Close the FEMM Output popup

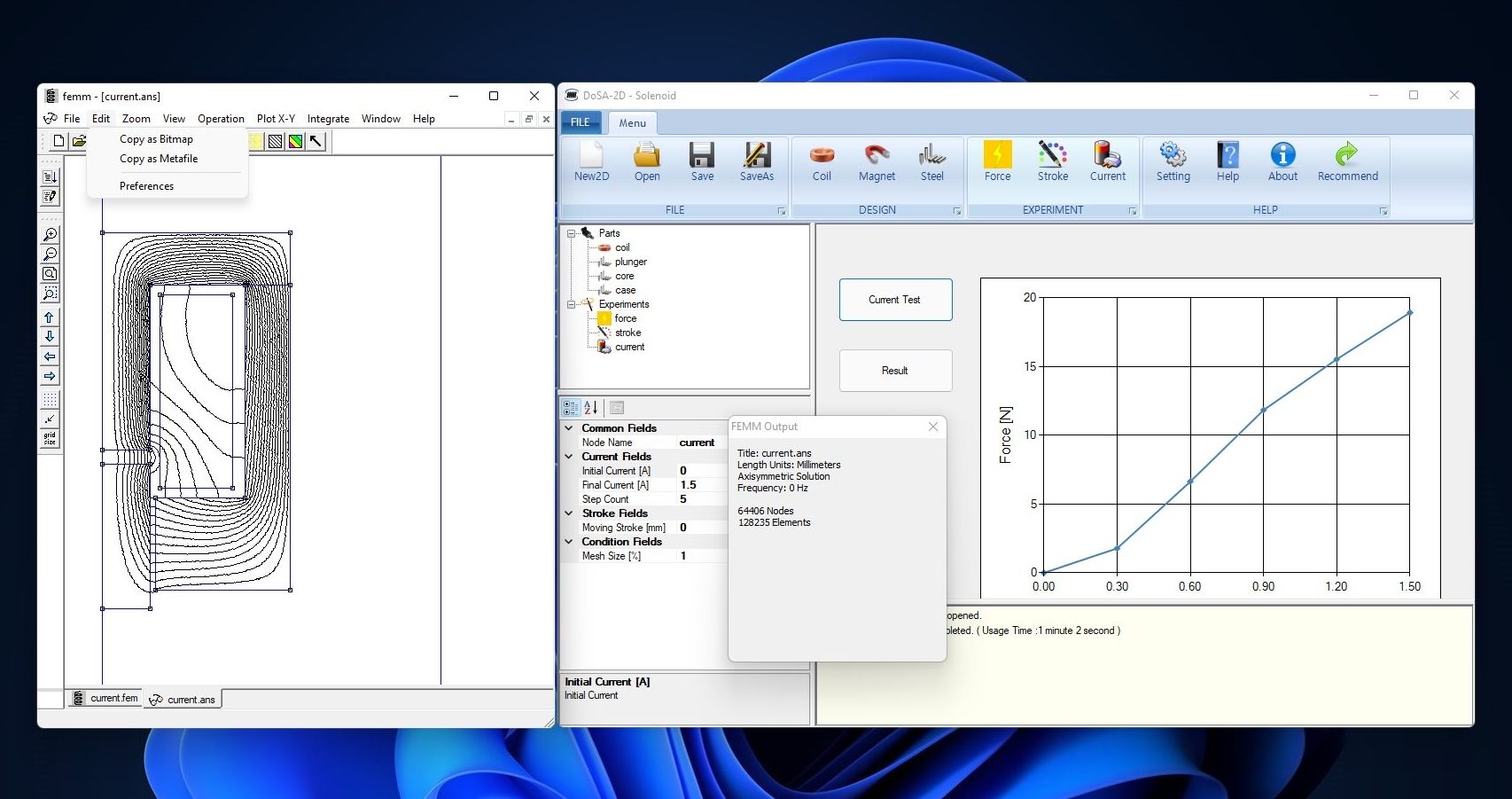[x=933, y=427]
